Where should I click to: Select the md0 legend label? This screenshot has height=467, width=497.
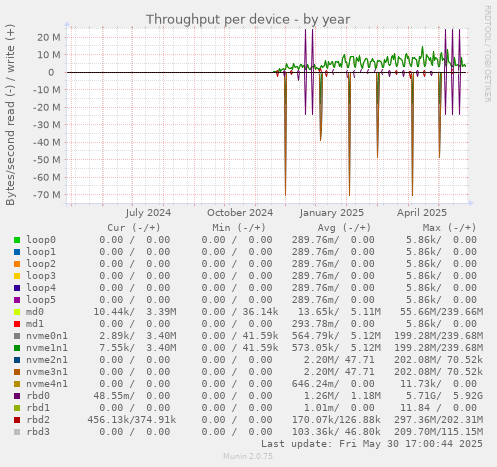(35, 312)
